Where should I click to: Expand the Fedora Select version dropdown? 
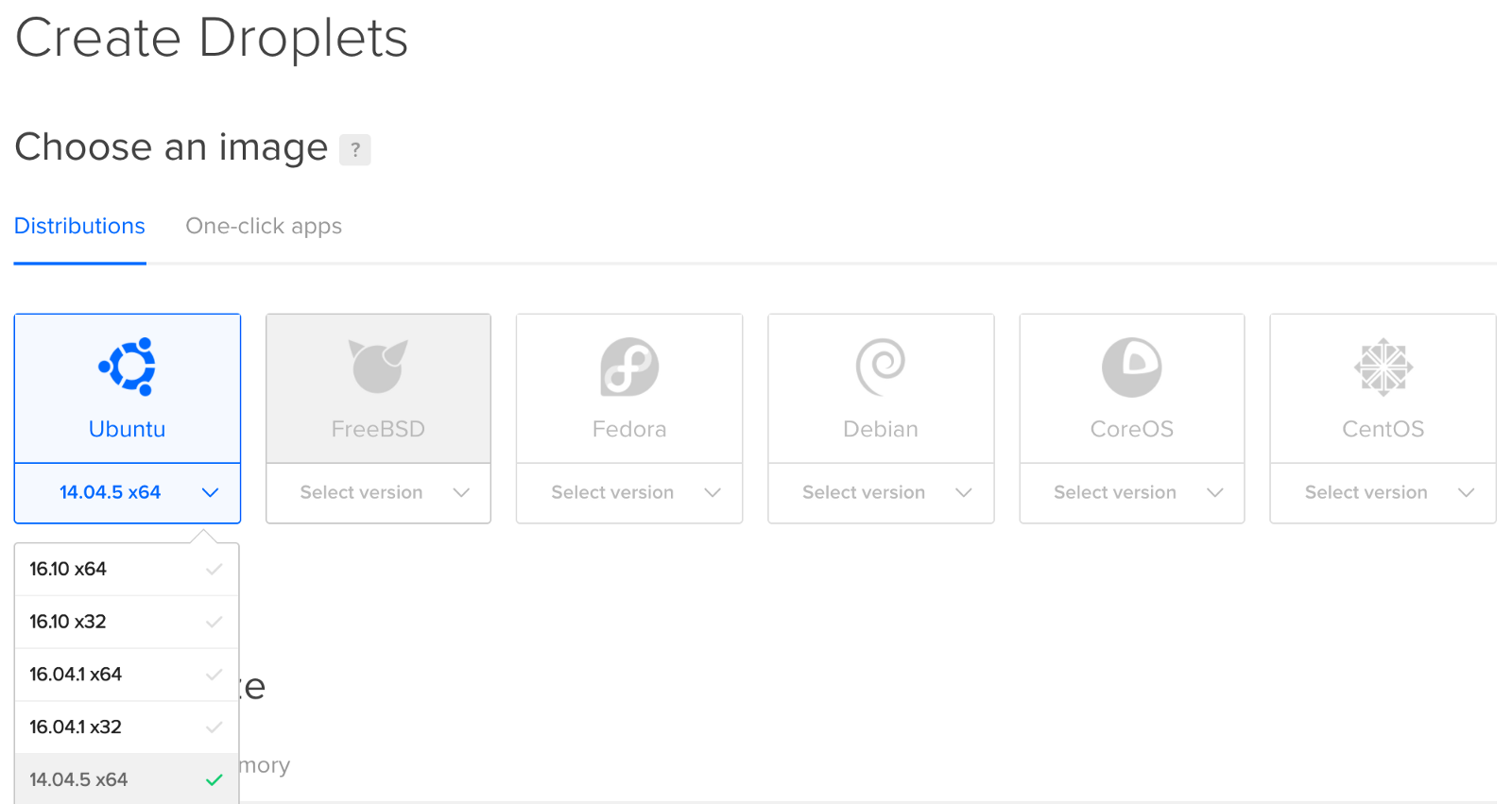click(x=629, y=492)
